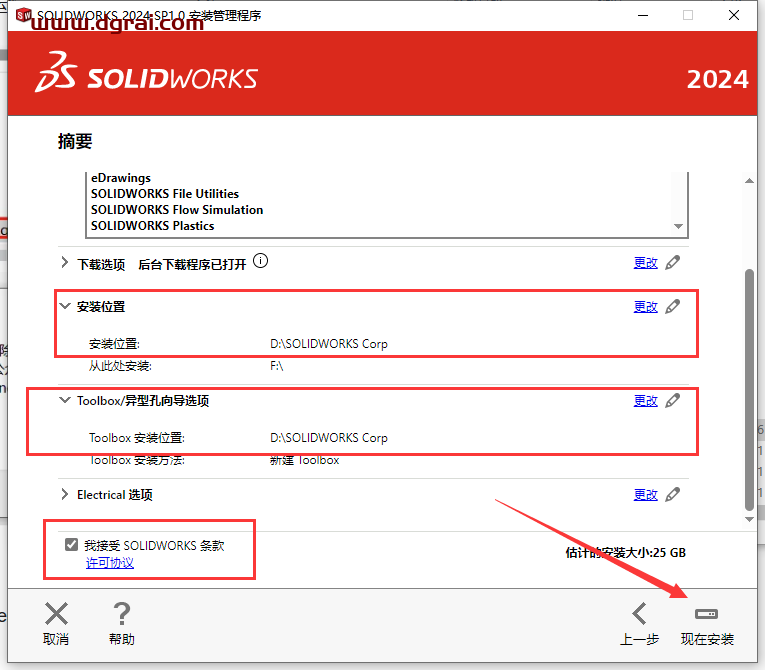The height and width of the screenshot is (670, 765).
Task: Click the pencil icon beside 下载选项
Action: click(x=673, y=263)
